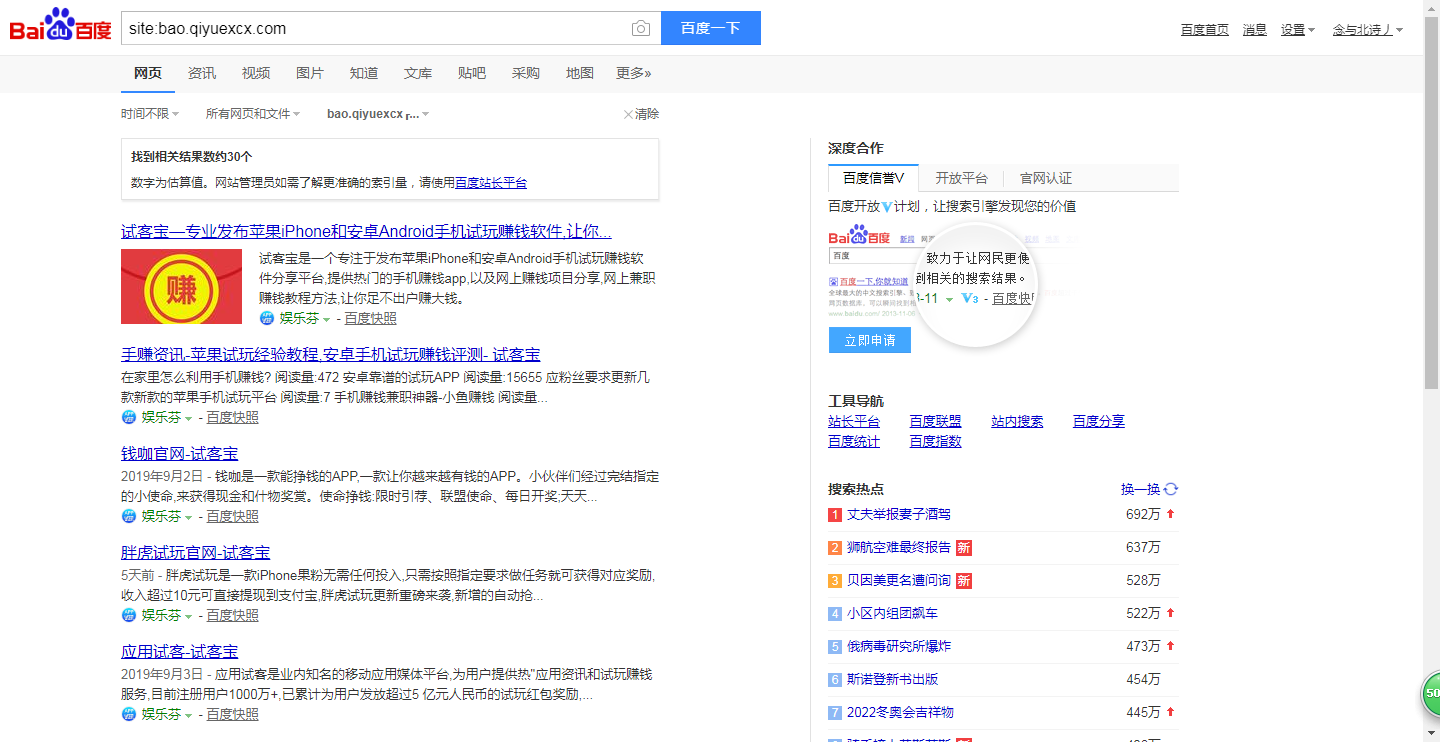Switch to 文库 tab
The width and height of the screenshot is (1440, 742).
418,73
